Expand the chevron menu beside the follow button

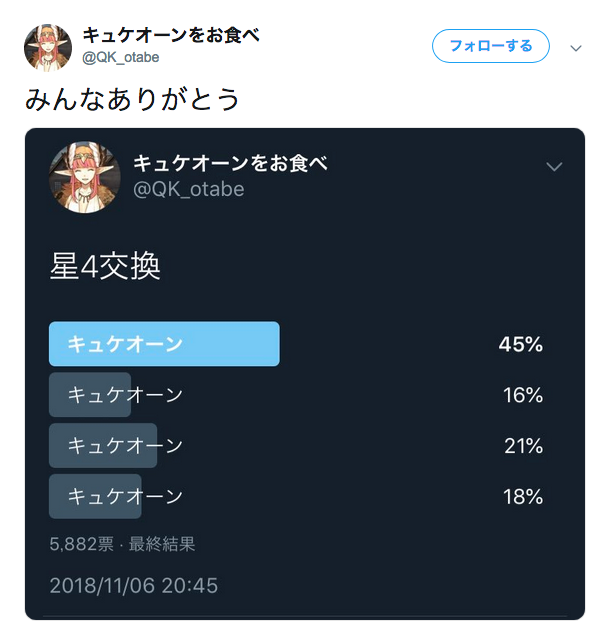[x=576, y=47]
